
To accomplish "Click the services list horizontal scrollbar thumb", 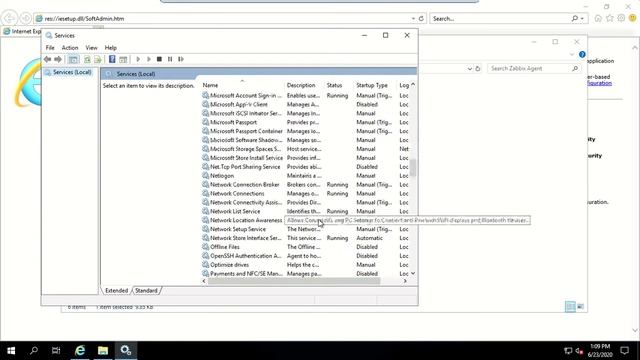I will [294, 281].
